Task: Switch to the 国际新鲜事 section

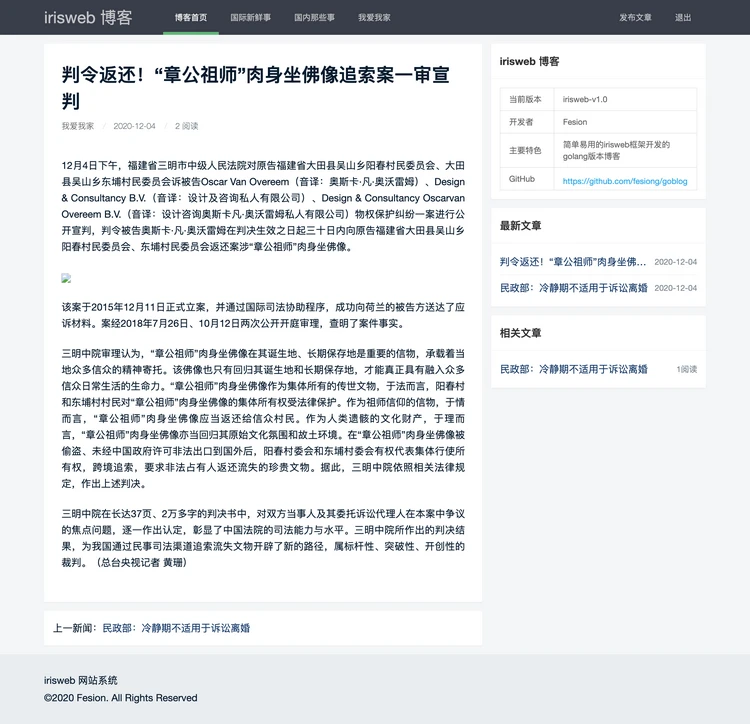Action: point(251,18)
